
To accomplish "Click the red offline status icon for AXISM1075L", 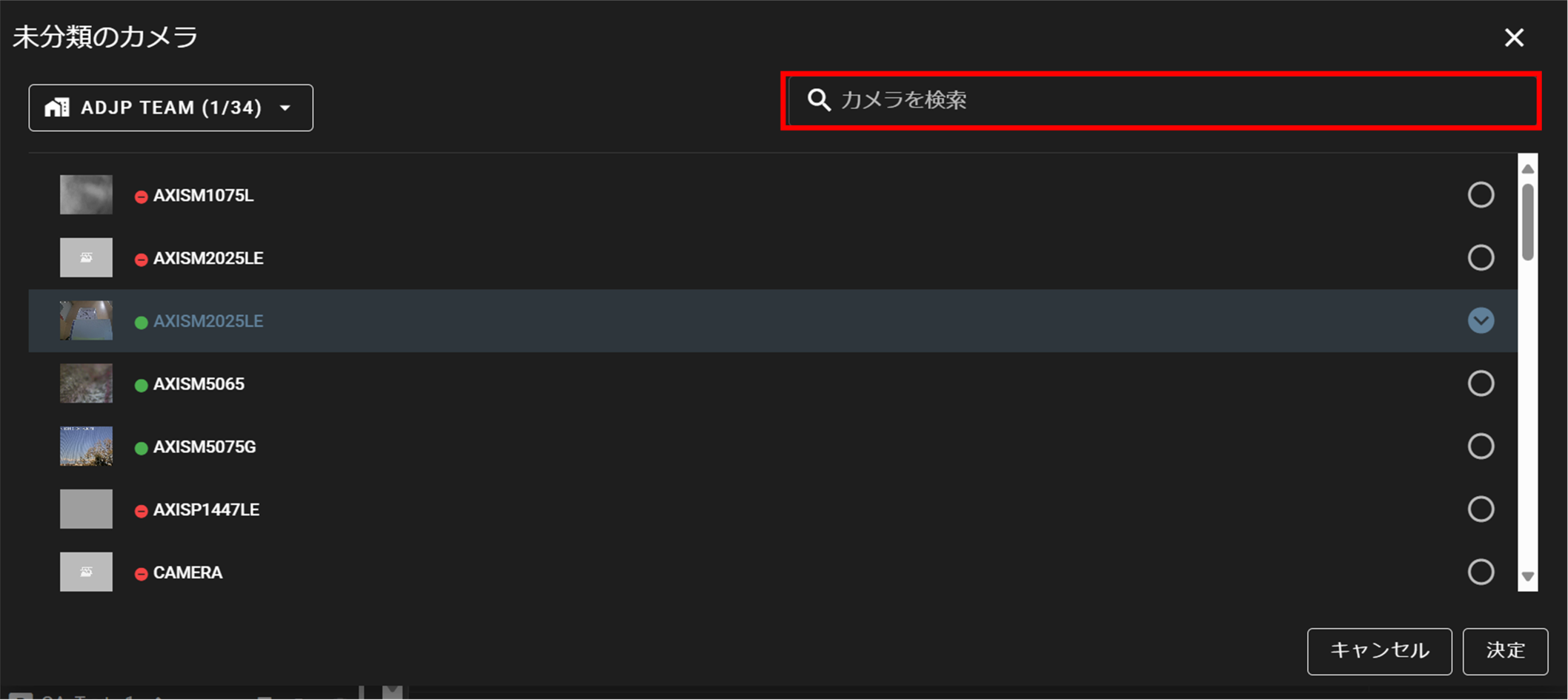I will pyautogui.click(x=141, y=197).
